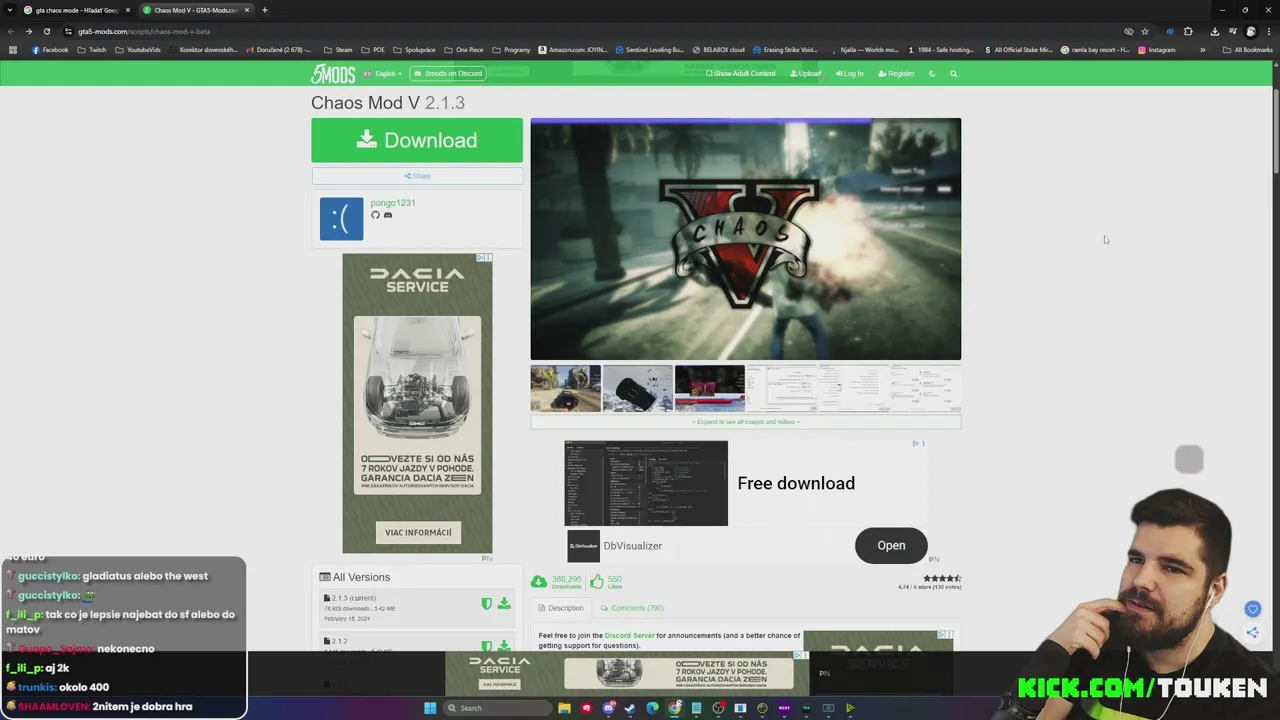Viewport: 1280px width, 720px height.
Task: Select the black object thumbnail
Action: [638, 389]
